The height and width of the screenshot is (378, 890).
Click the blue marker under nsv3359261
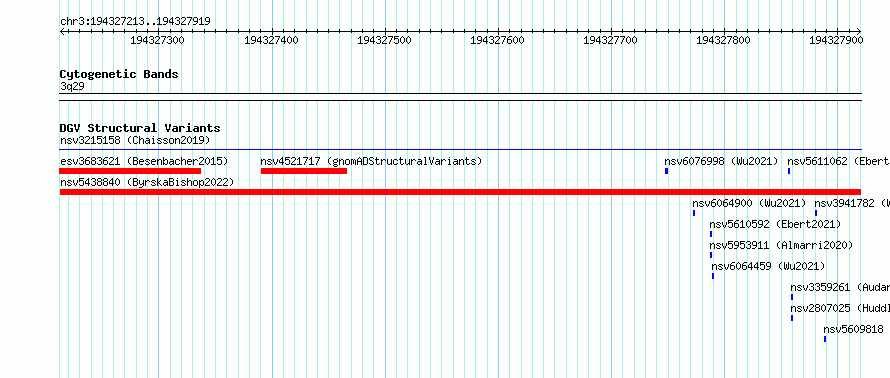point(792,297)
